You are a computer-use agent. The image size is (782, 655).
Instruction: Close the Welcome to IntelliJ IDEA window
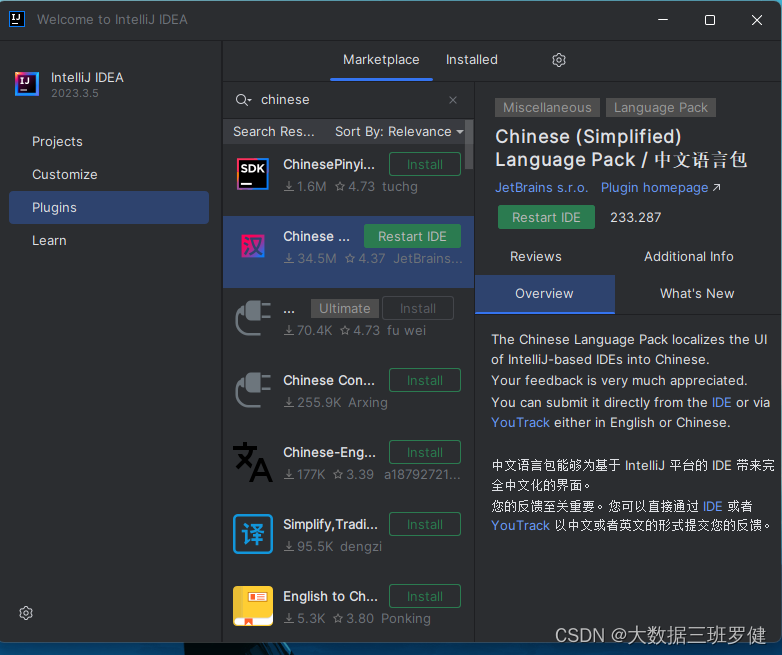757,19
